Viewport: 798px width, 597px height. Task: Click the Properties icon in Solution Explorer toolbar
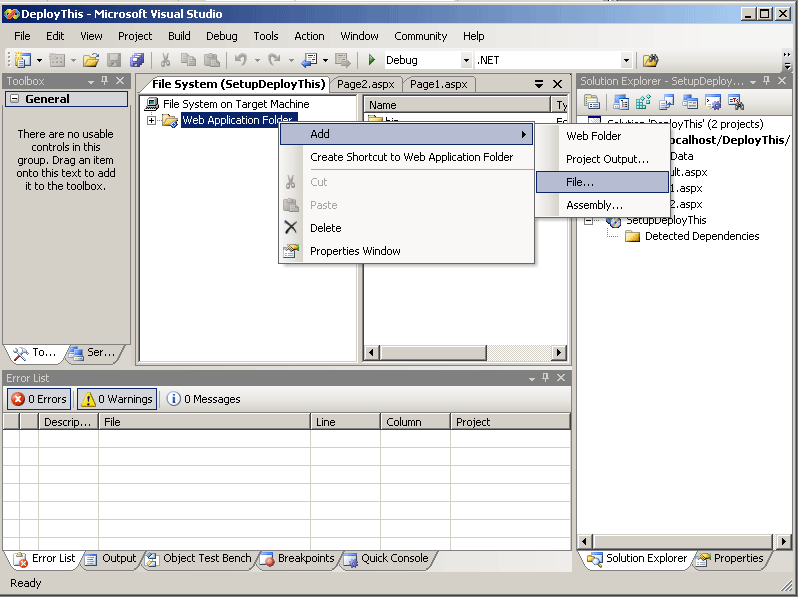pyautogui.click(x=592, y=102)
